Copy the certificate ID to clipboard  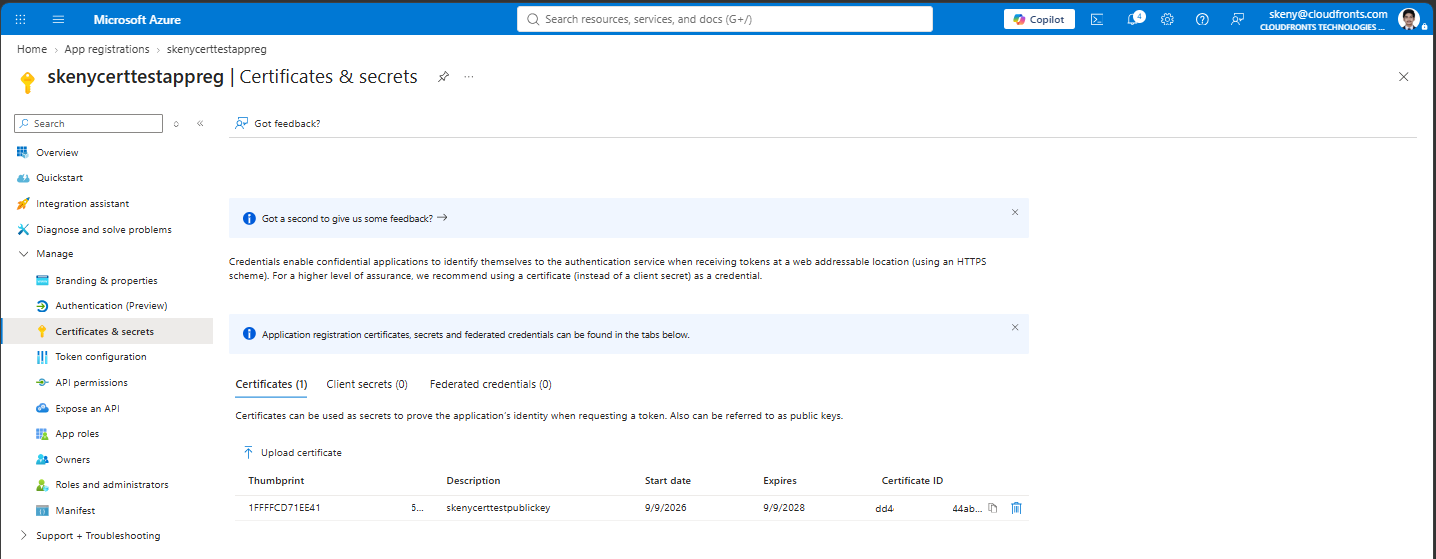pyautogui.click(x=993, y=508)
